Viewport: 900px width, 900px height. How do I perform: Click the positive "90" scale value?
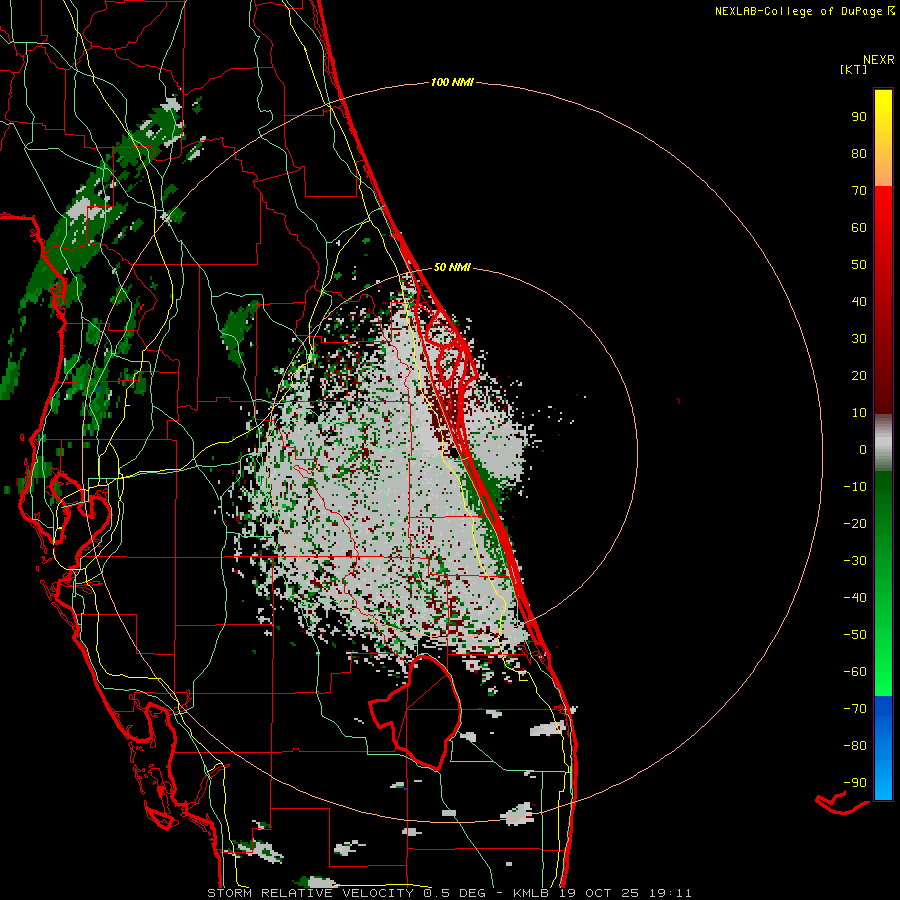[859, 117]
